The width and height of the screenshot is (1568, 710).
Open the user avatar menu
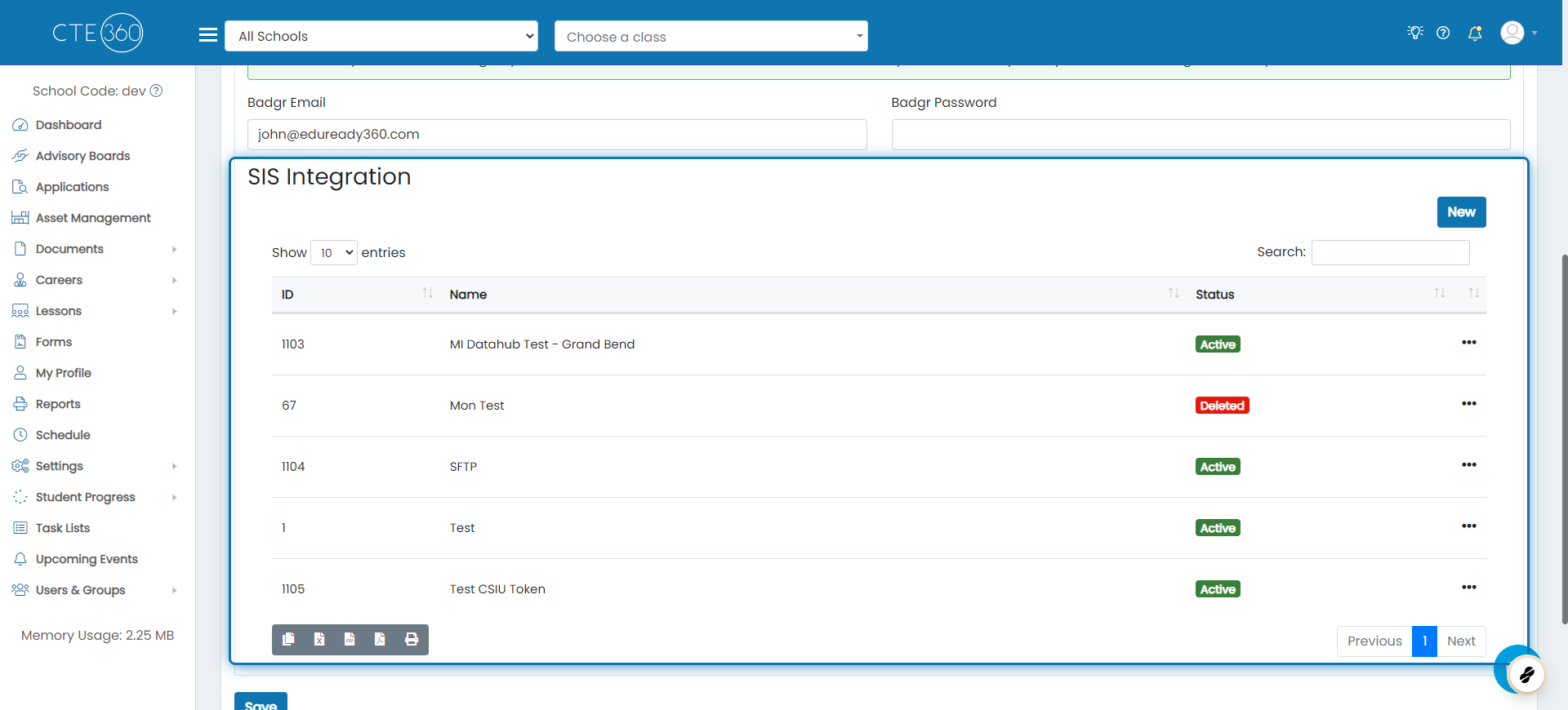(x=1519, y=33)
